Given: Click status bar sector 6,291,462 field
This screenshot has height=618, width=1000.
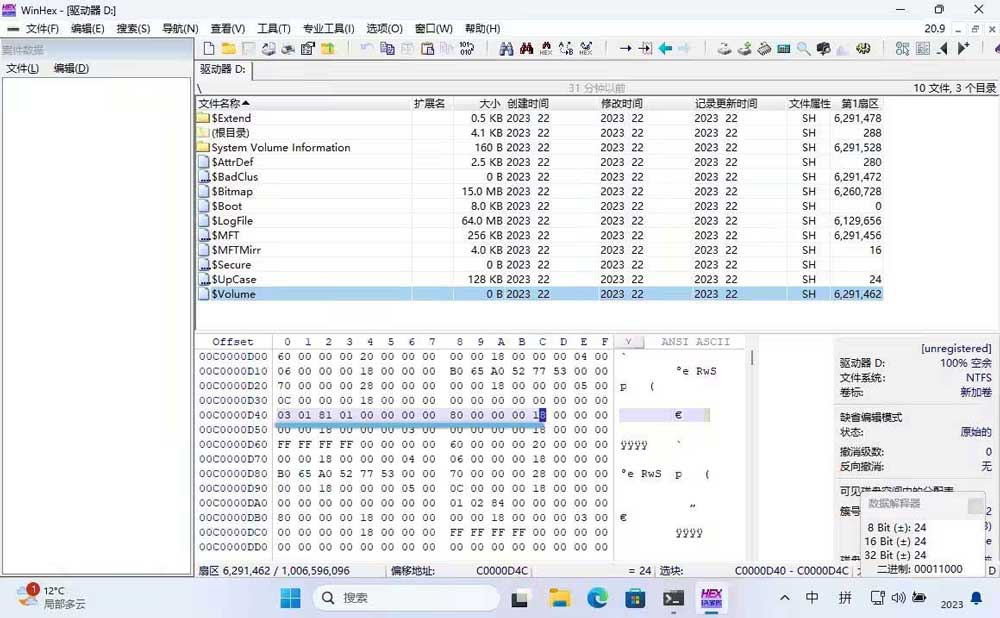Looking at the screenshot, I should point(274,571).
